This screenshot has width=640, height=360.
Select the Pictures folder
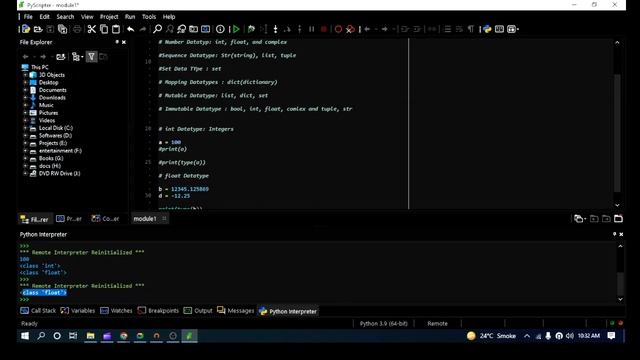(48, 113)
